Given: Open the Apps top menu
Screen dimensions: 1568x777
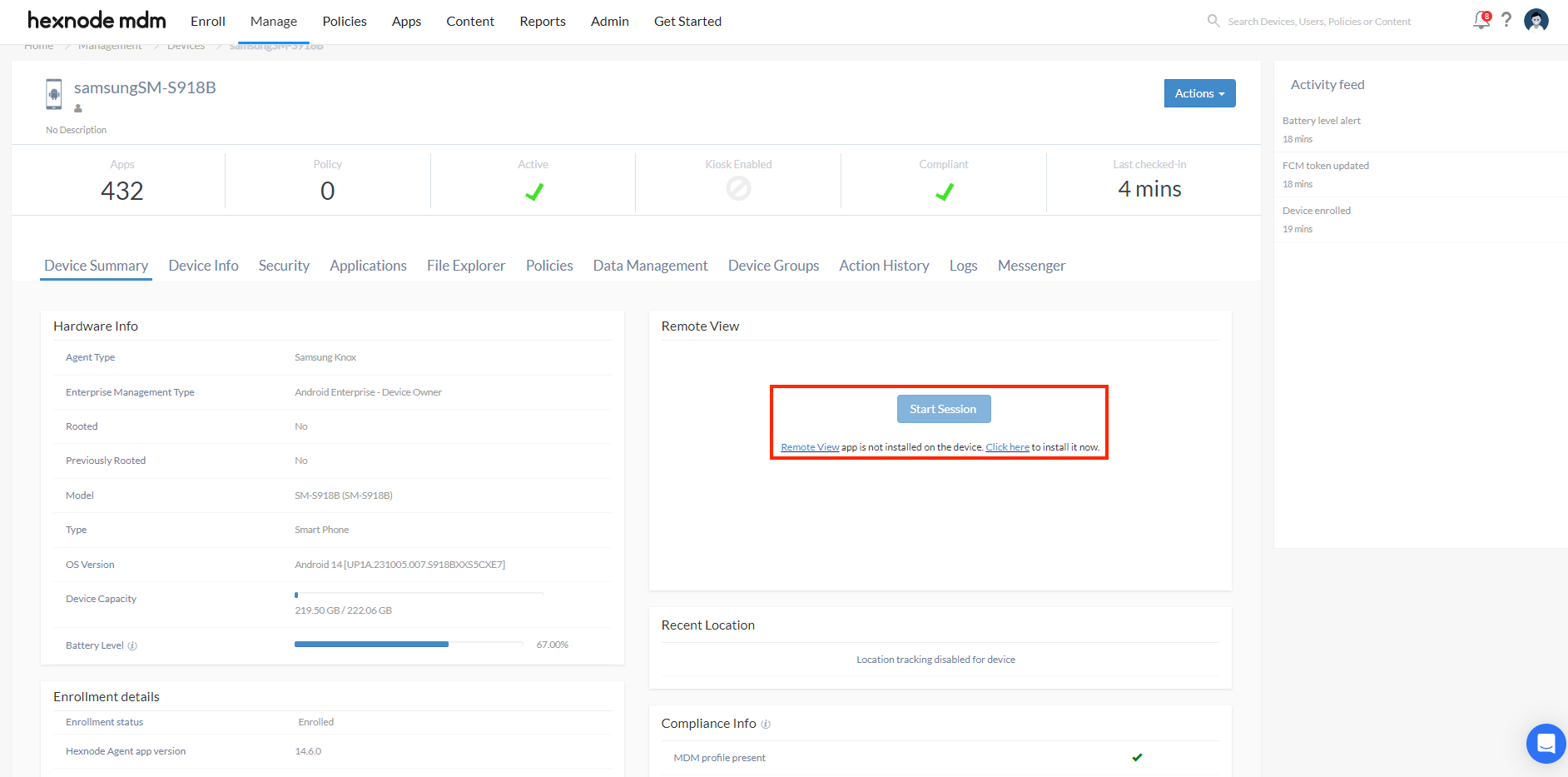Looking at the screenshot, I should point(406,22).
